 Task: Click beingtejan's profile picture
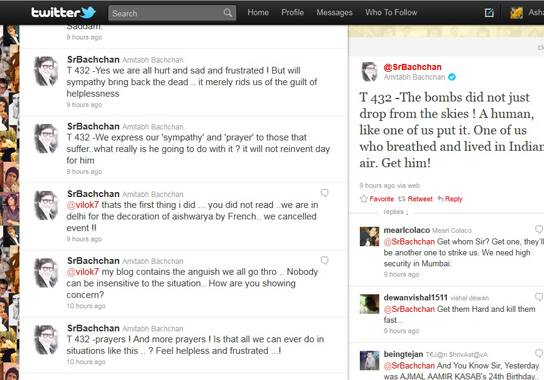click(x=369, y=360)
